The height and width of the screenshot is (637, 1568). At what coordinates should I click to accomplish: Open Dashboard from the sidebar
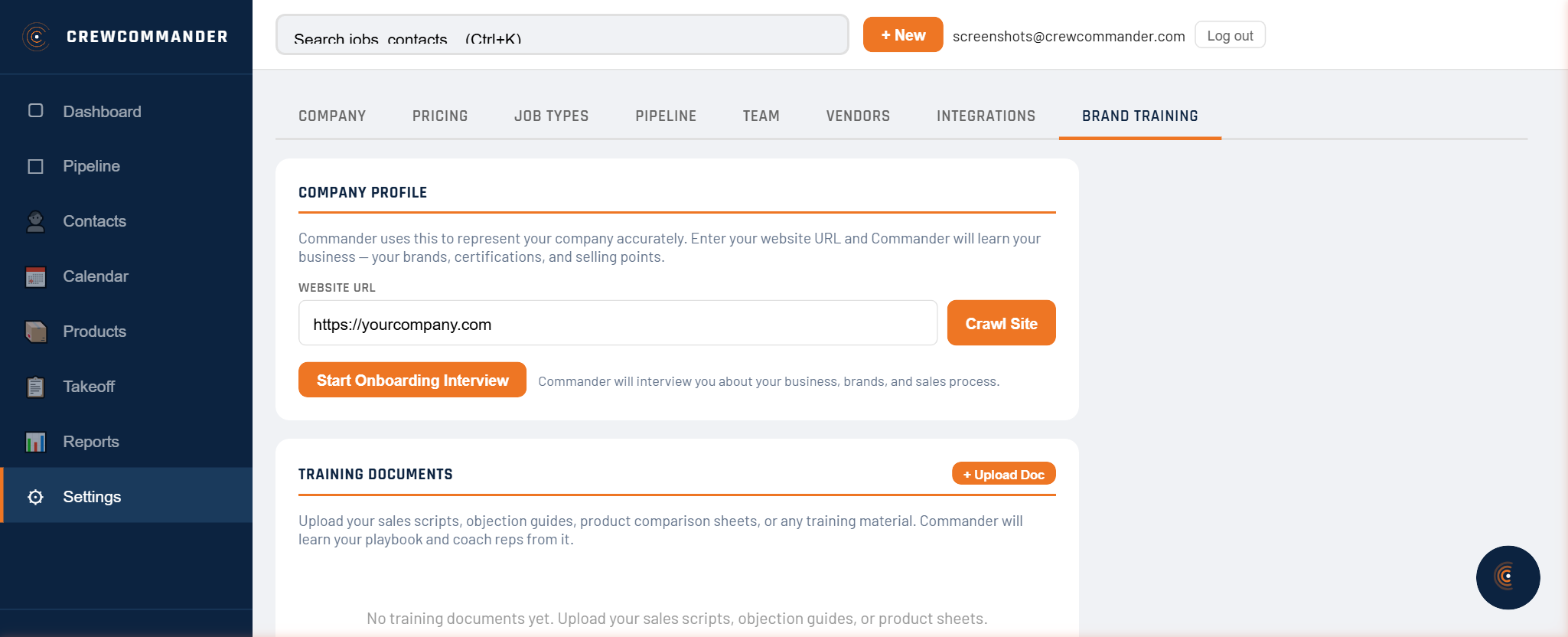[126, 112]
